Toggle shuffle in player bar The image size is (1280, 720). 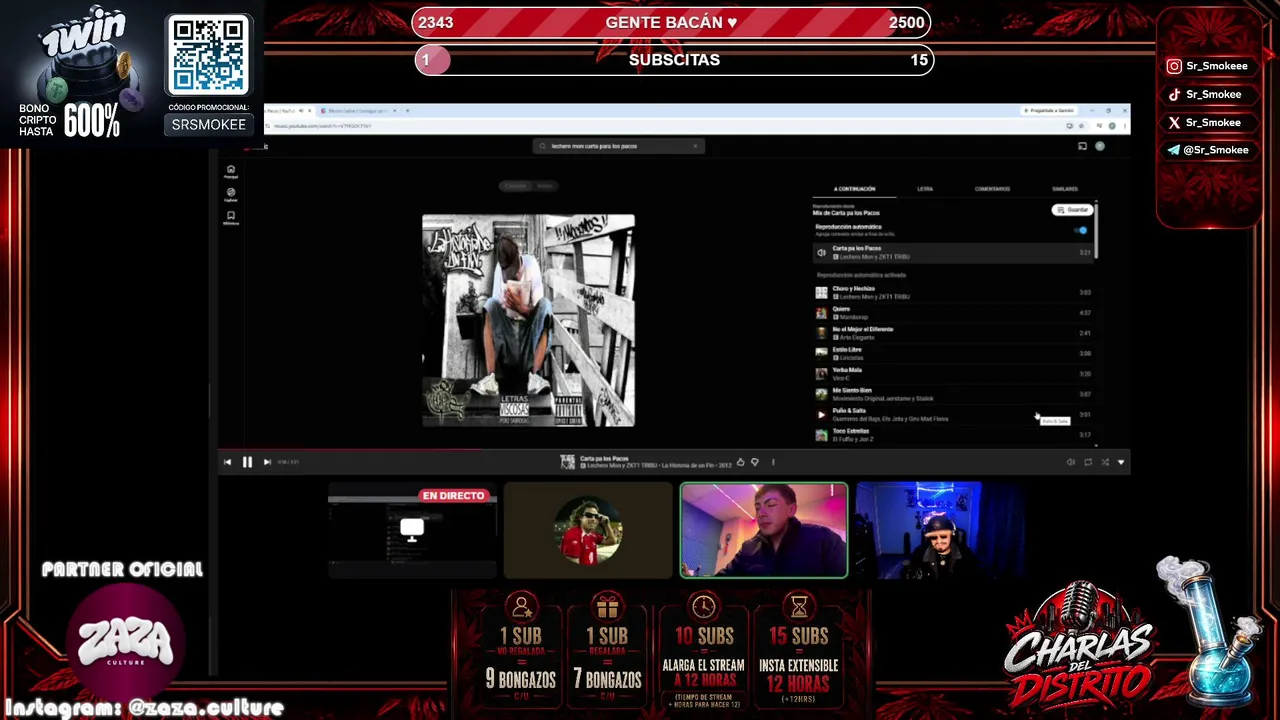pos(1105,462)
